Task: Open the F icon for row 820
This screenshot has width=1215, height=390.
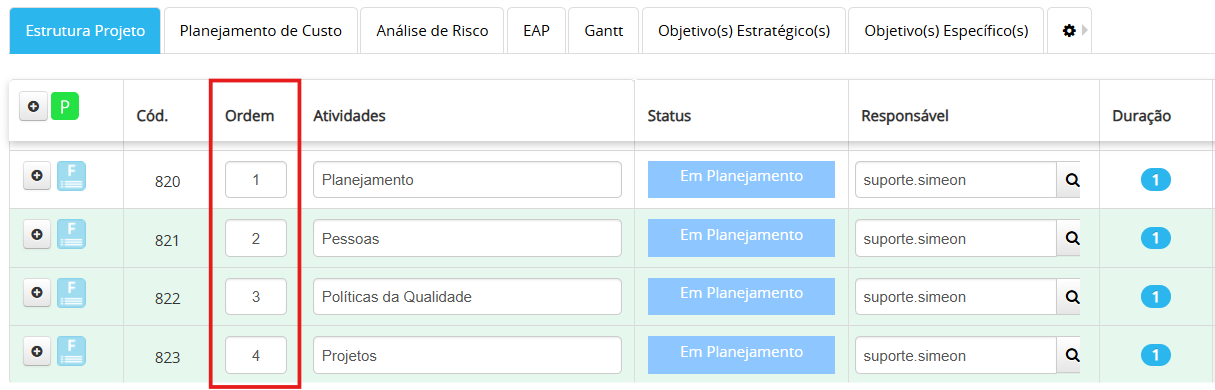Action: (x=71, y=176)
